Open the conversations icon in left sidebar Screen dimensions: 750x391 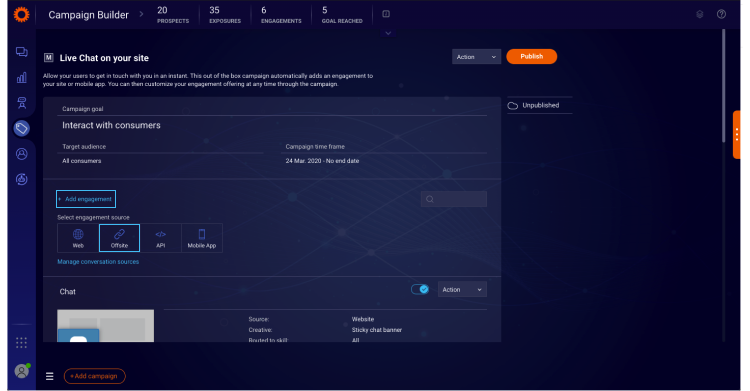tap(22, 52)
